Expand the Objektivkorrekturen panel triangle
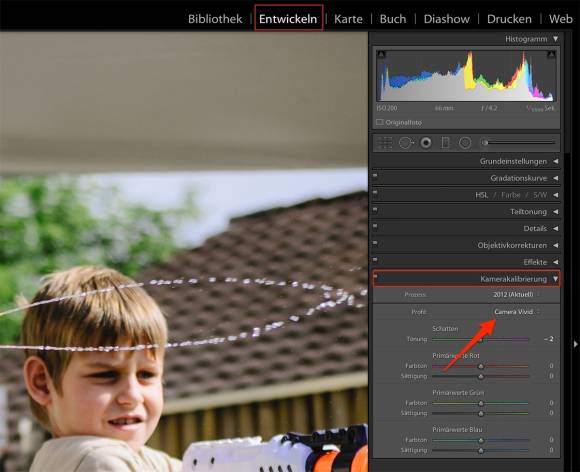 (555, 245)
